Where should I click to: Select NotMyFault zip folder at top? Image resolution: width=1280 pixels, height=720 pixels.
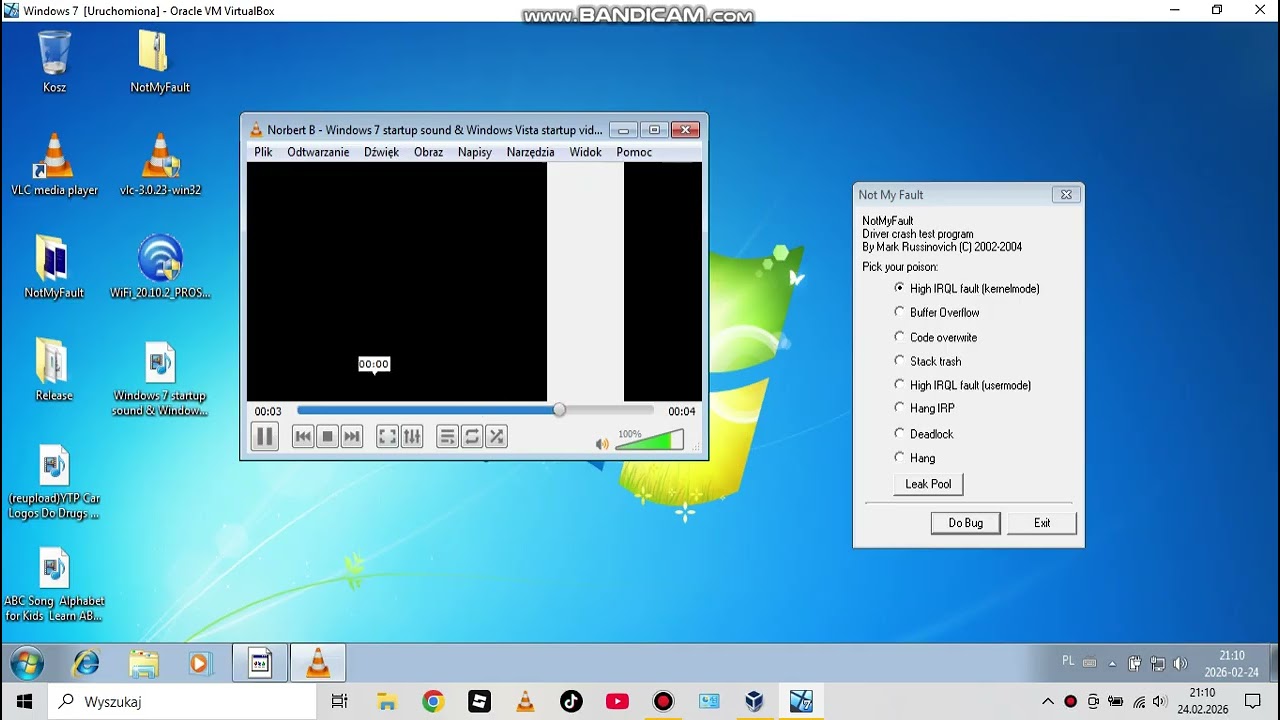click(x=160, y=62)
